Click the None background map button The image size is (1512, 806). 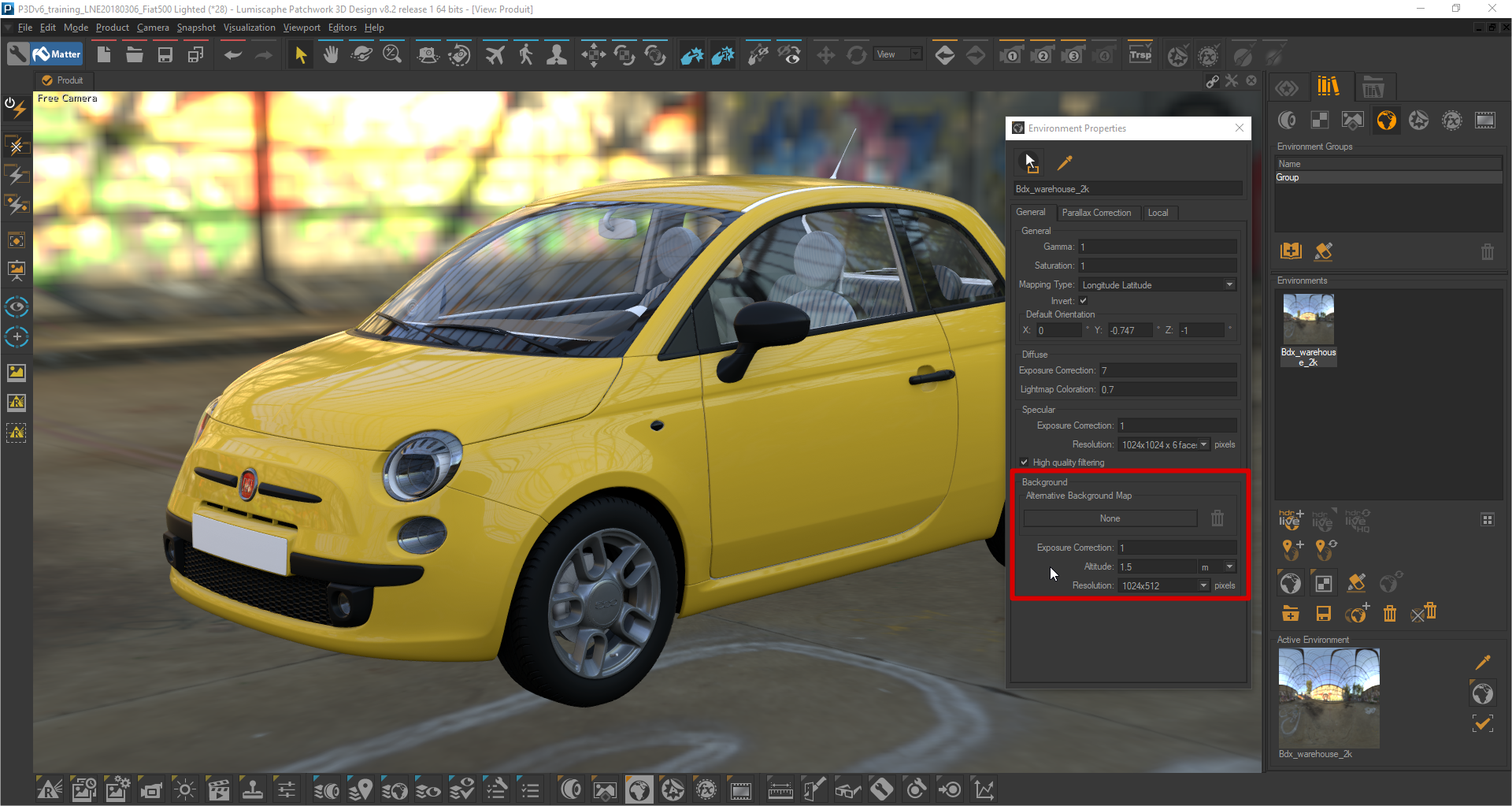(1110, 518)
